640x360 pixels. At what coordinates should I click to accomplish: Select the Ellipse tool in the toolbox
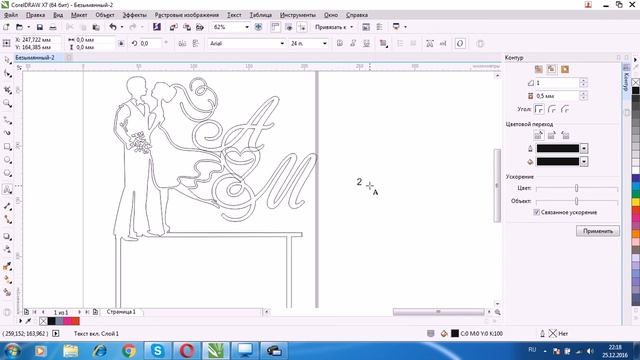click(x=7, y=160)
